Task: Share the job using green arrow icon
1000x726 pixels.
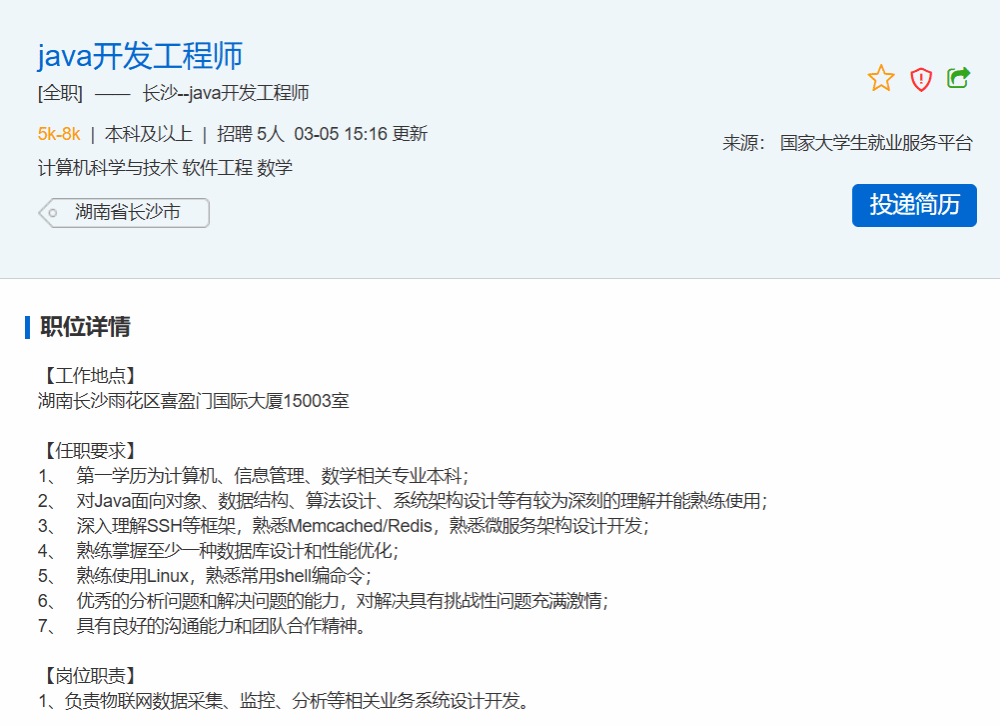Action: (x=958, y=78)
